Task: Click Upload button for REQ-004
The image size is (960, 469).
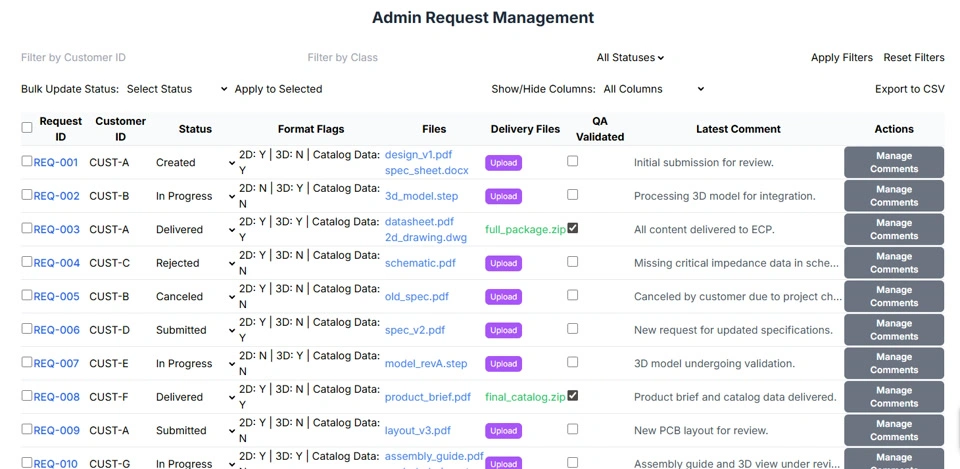Action: click(503, 263)
